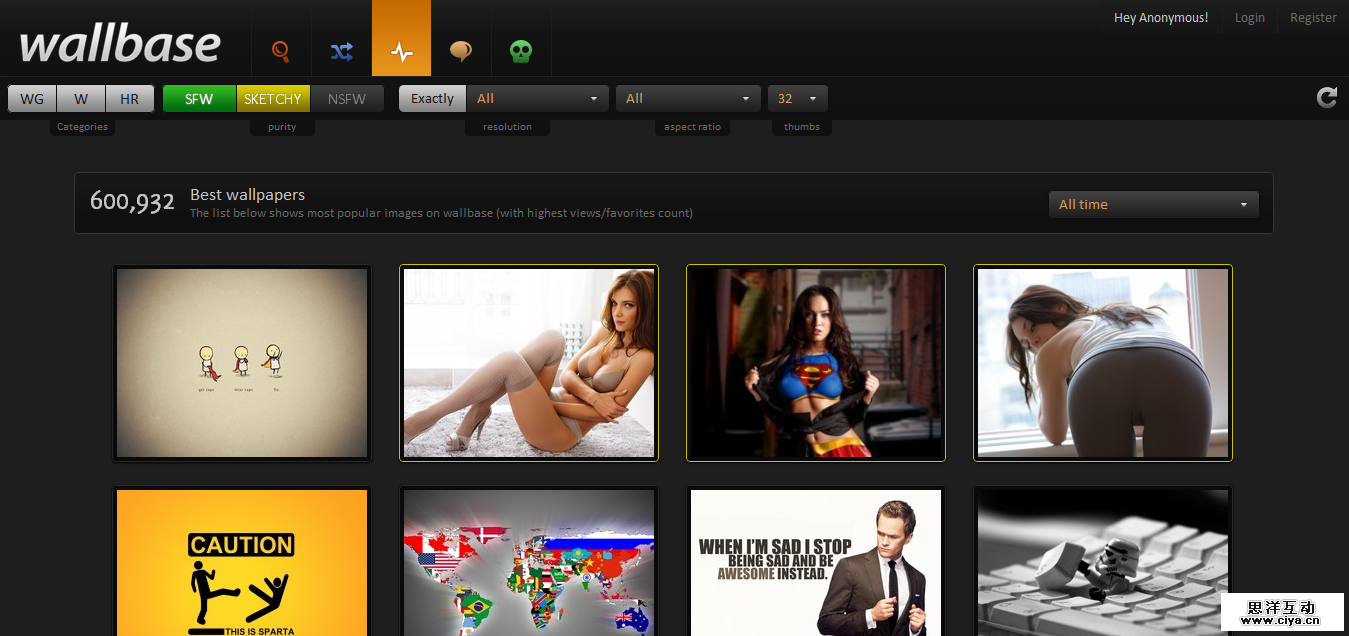The width and height of the screenshot is (1349, 636).
Task: Open the aspect ratio All dropdown
Action: (688, 98)
